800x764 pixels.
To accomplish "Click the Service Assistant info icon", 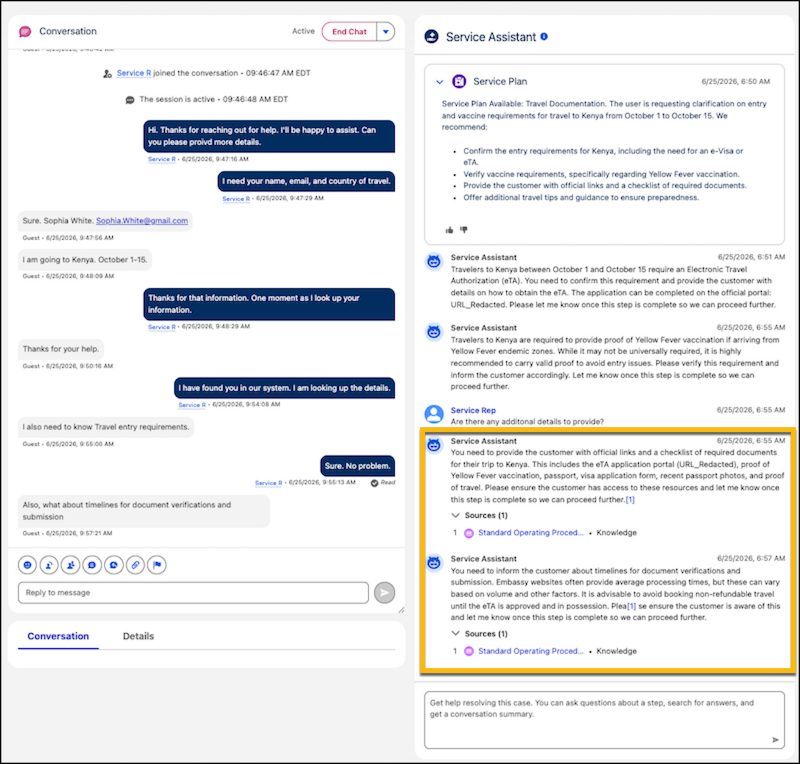I will [x=544, y=37].
